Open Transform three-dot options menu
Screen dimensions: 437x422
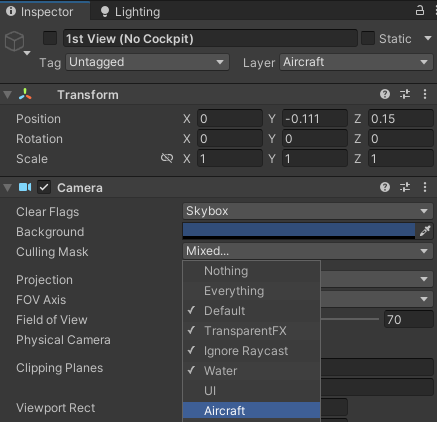pos(425,94)
